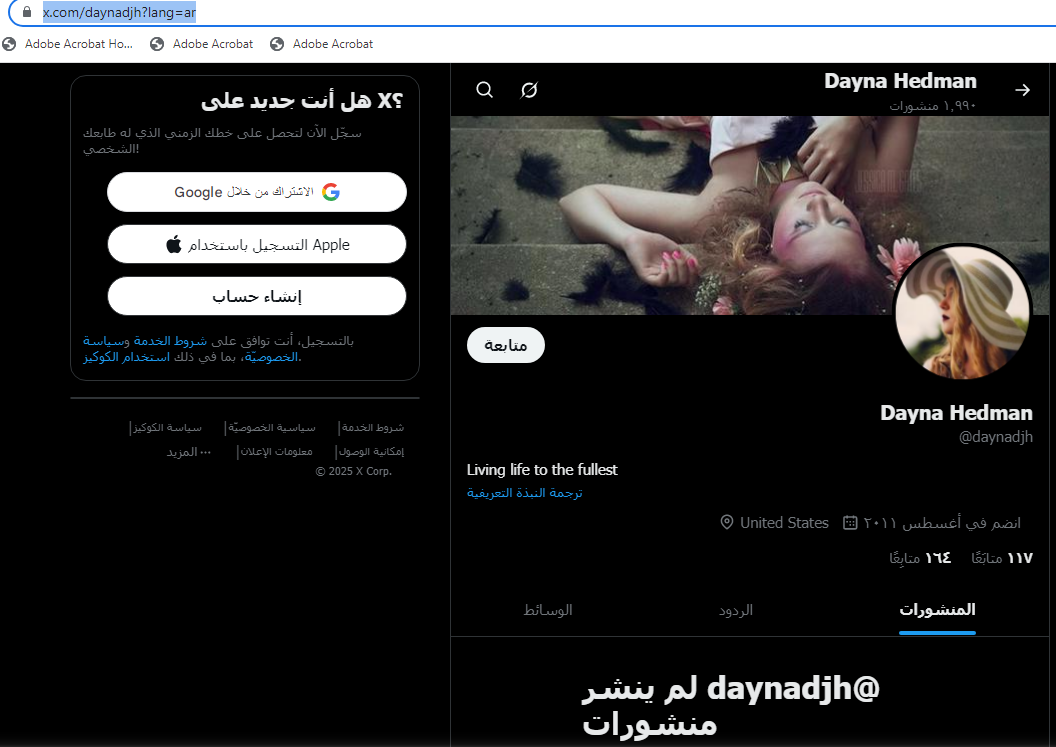Click the calendar icon next to join date

pyautogui.click(x=850, y=523)
